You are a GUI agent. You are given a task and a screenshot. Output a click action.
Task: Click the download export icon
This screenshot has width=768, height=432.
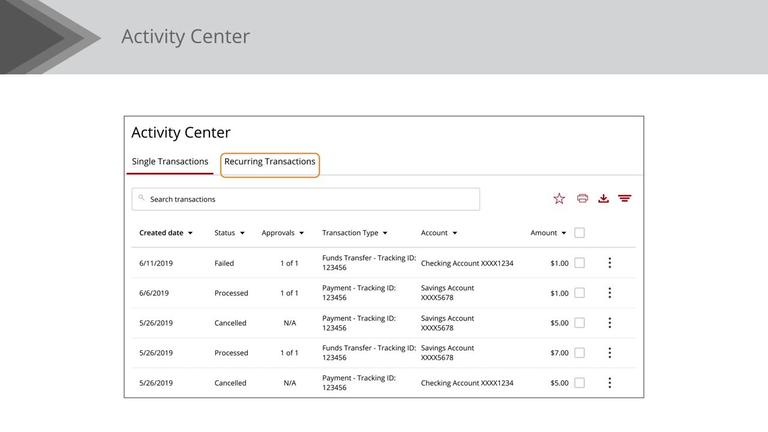(603, 199)
